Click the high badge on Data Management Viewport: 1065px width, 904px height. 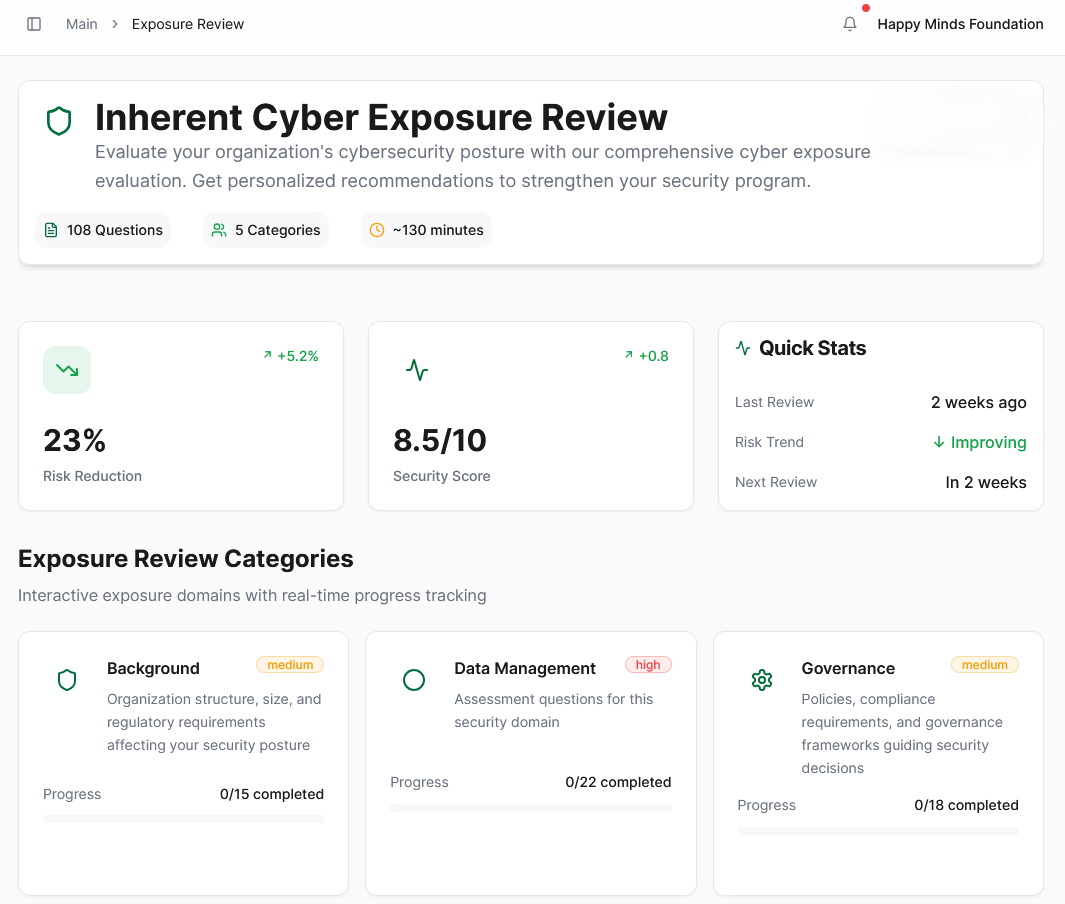[x=648, y=665]
